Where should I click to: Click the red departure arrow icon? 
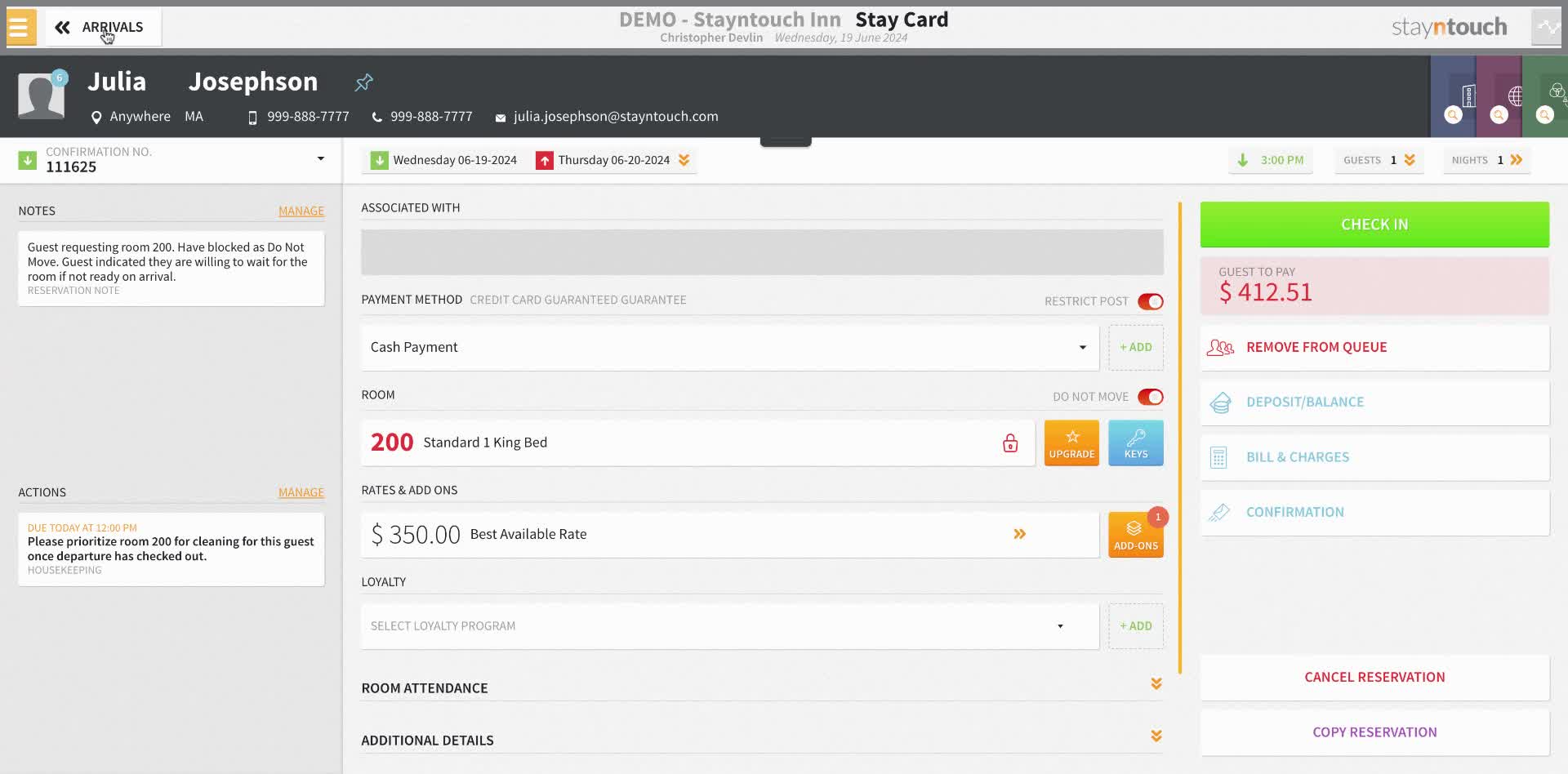click(x=545, y=160)
